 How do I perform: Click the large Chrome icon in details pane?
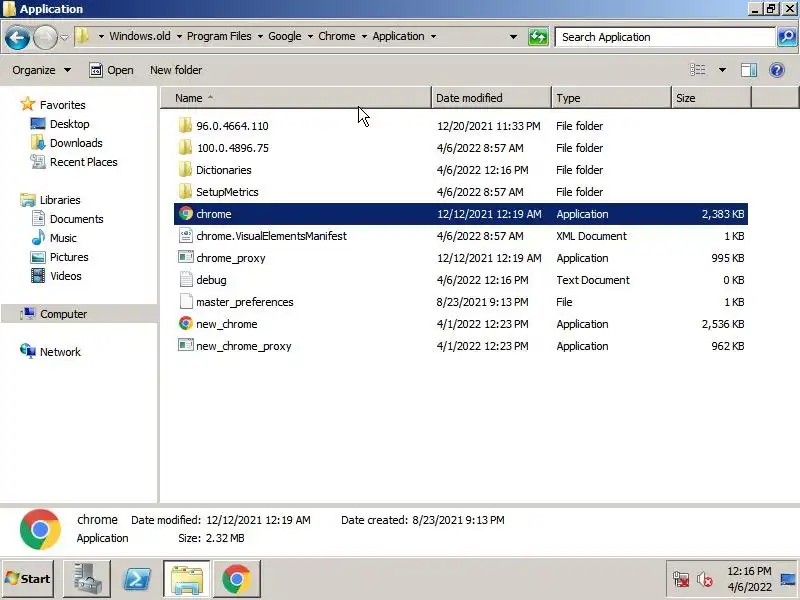tap(40, 529)
